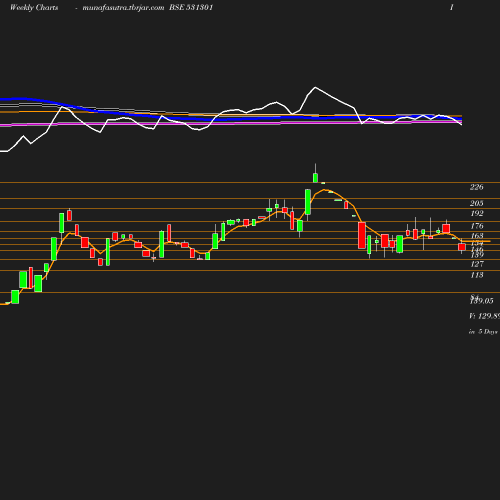Click the "V: 129.89" volume value

click(484, 316)
